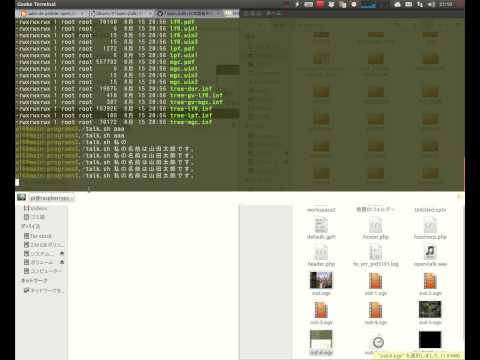480x360 pixels.
Task: Click "tree-dur.inf" in the terminal listing
Action: click(x=191, y=89)
